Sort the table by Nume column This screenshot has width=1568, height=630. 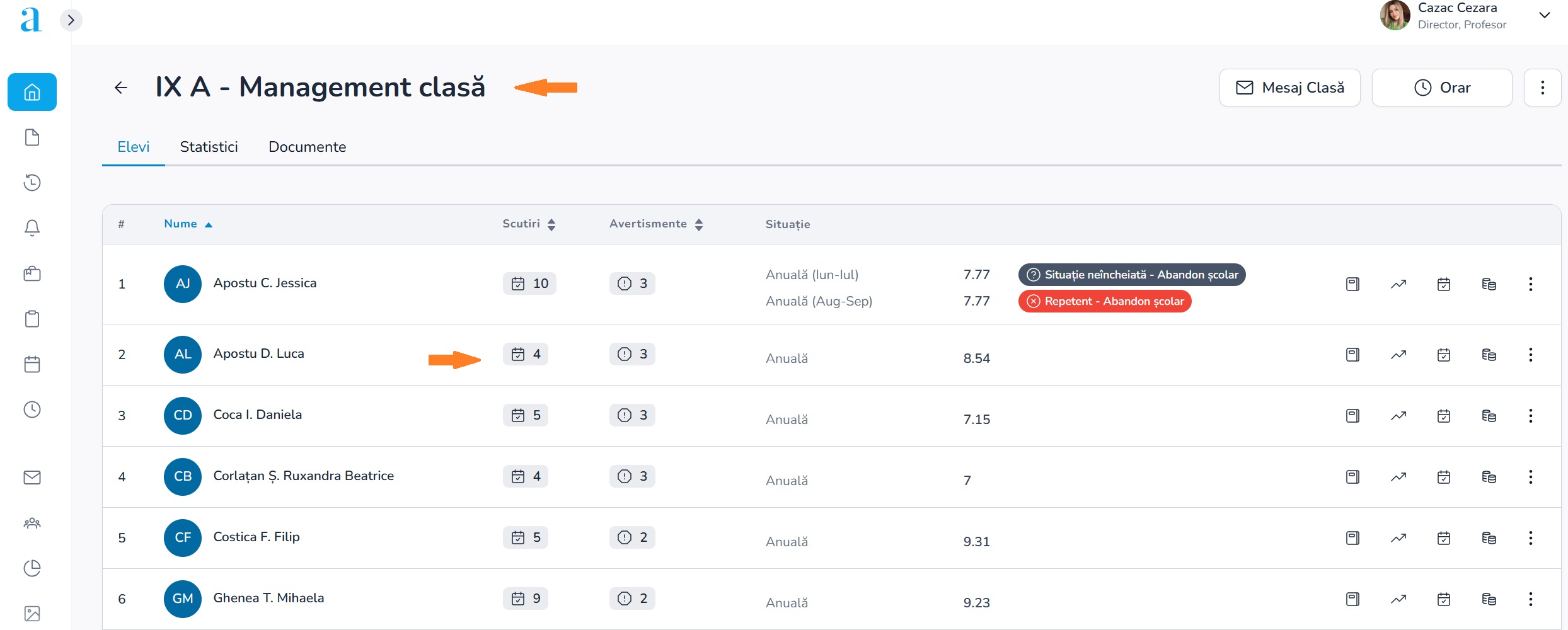[188, 224]
